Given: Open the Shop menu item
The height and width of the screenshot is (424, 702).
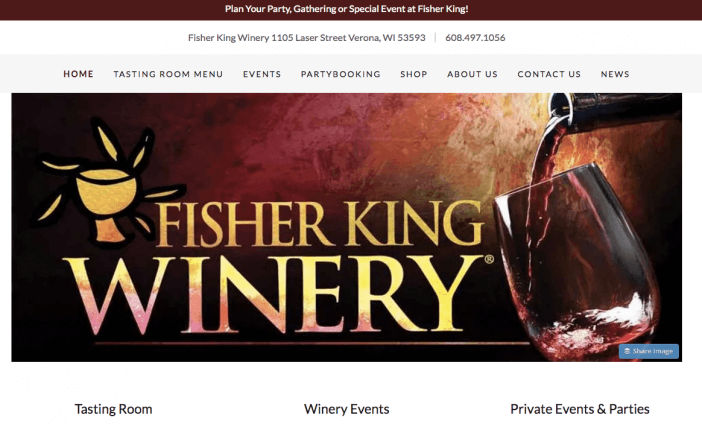Looking at the screenshot, I should 414,74.
